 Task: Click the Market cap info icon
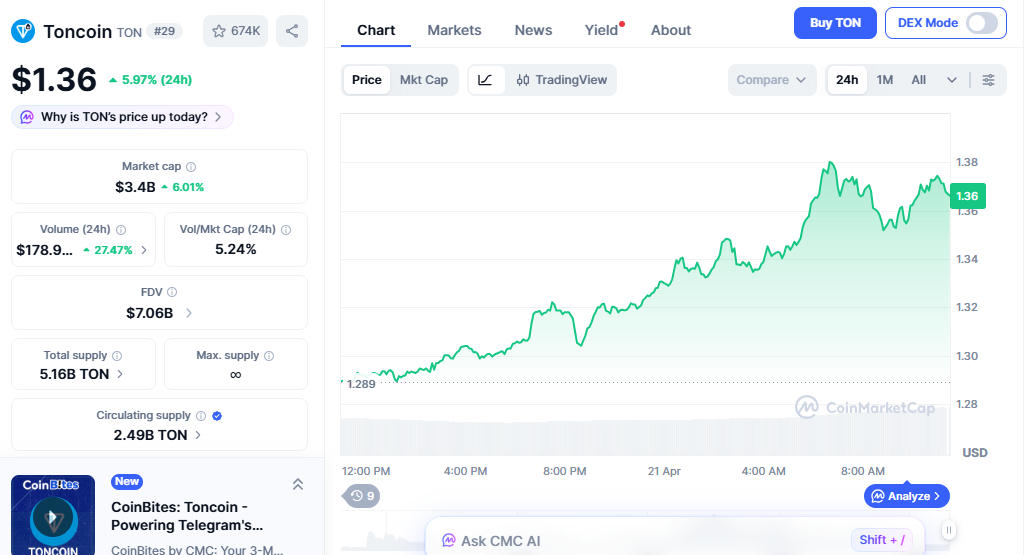tap(191, 167)
